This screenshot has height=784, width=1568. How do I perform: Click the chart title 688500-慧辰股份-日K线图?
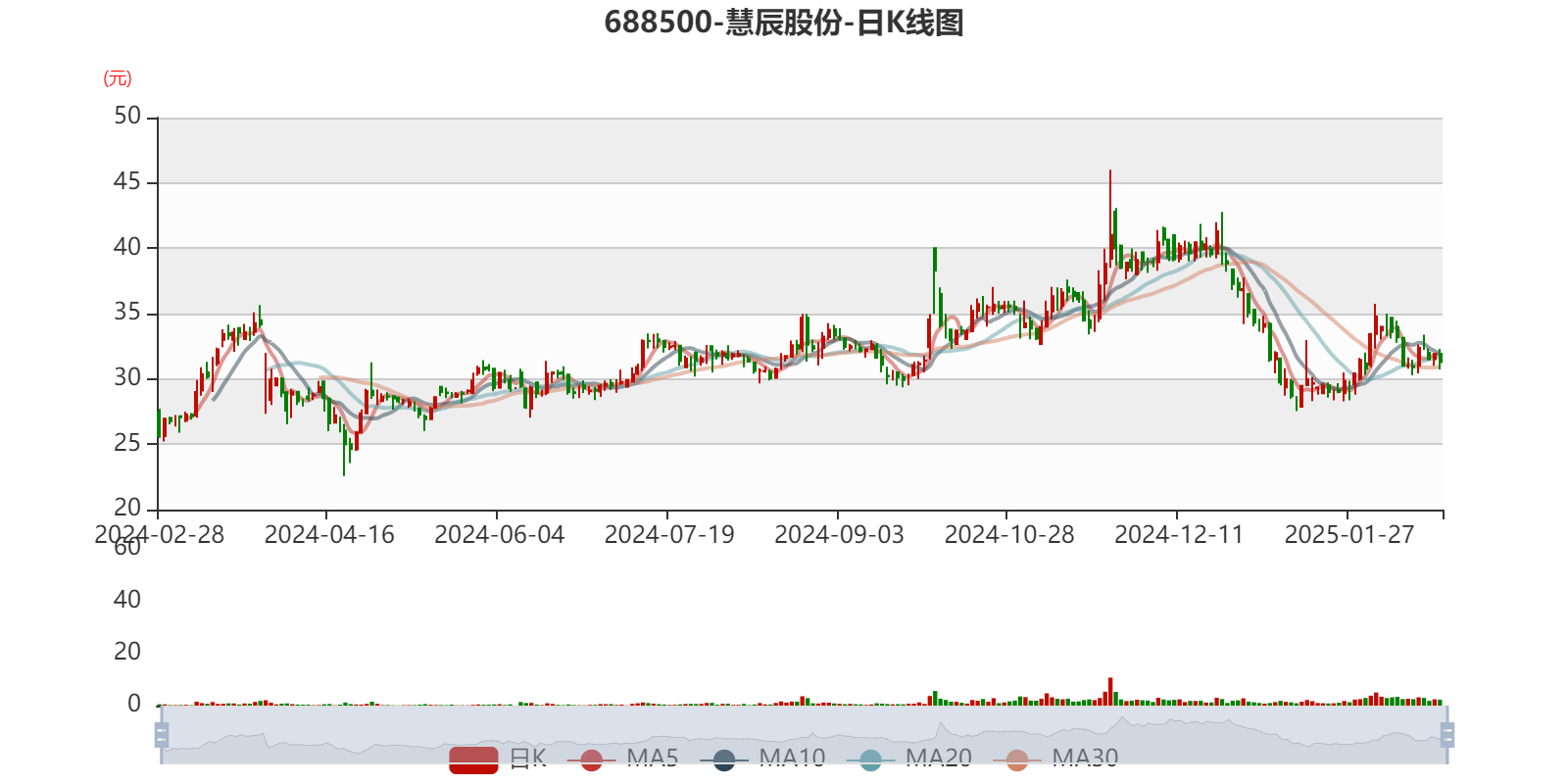click(784, 23)
